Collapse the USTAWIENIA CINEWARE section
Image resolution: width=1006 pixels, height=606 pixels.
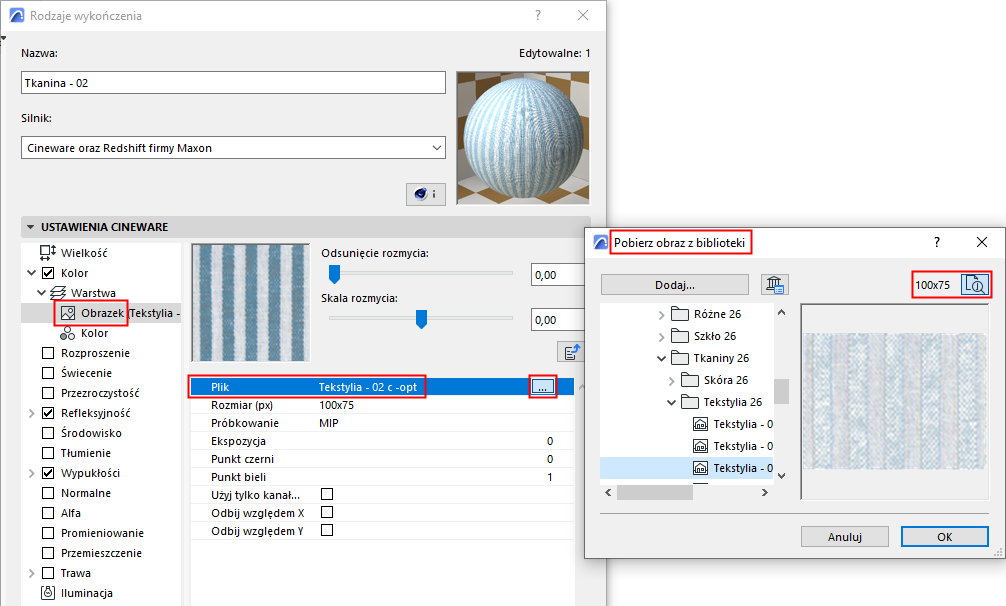[x=30, y=227]
